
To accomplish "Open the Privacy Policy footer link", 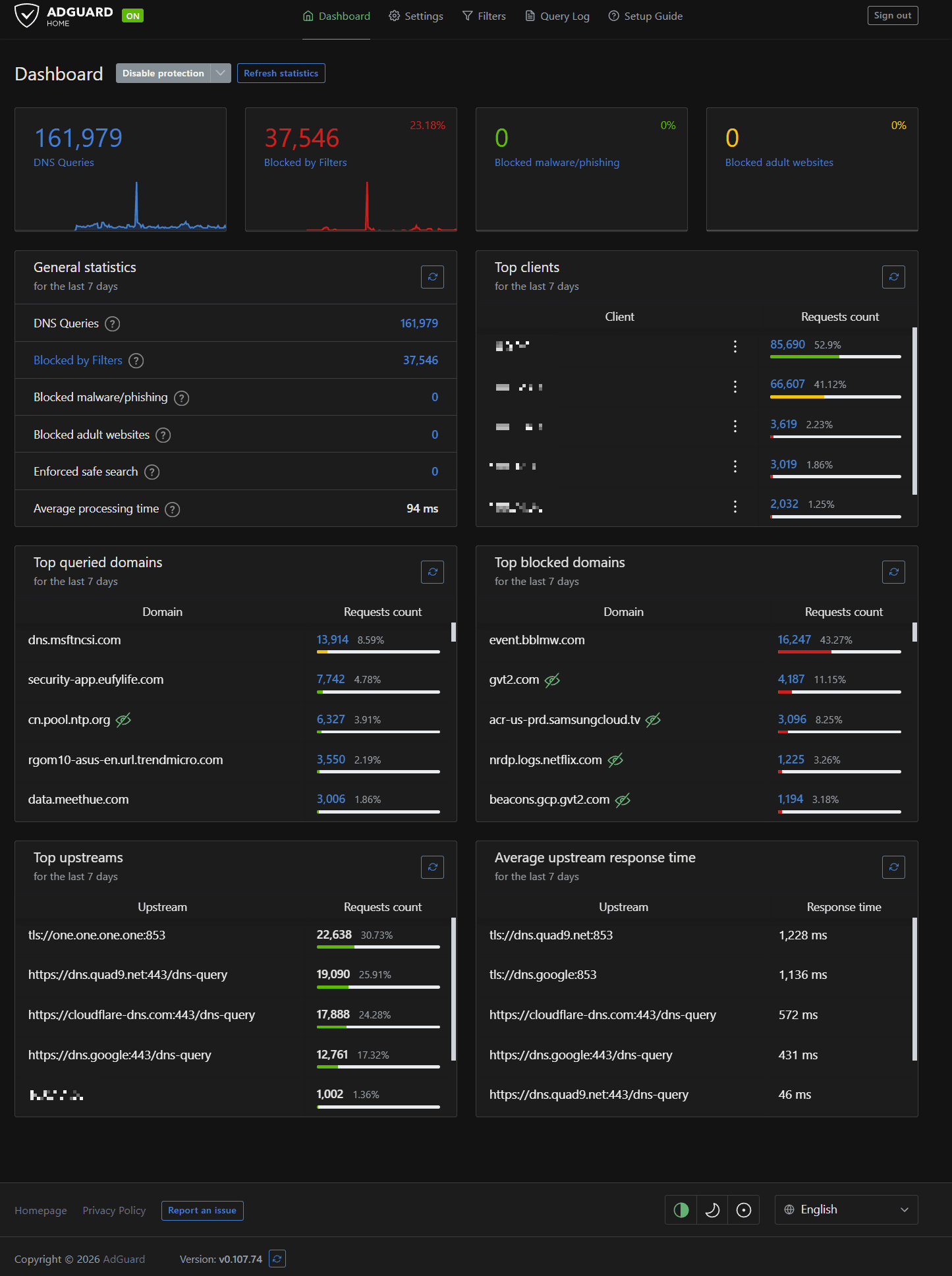I will tap(114, 1211).
